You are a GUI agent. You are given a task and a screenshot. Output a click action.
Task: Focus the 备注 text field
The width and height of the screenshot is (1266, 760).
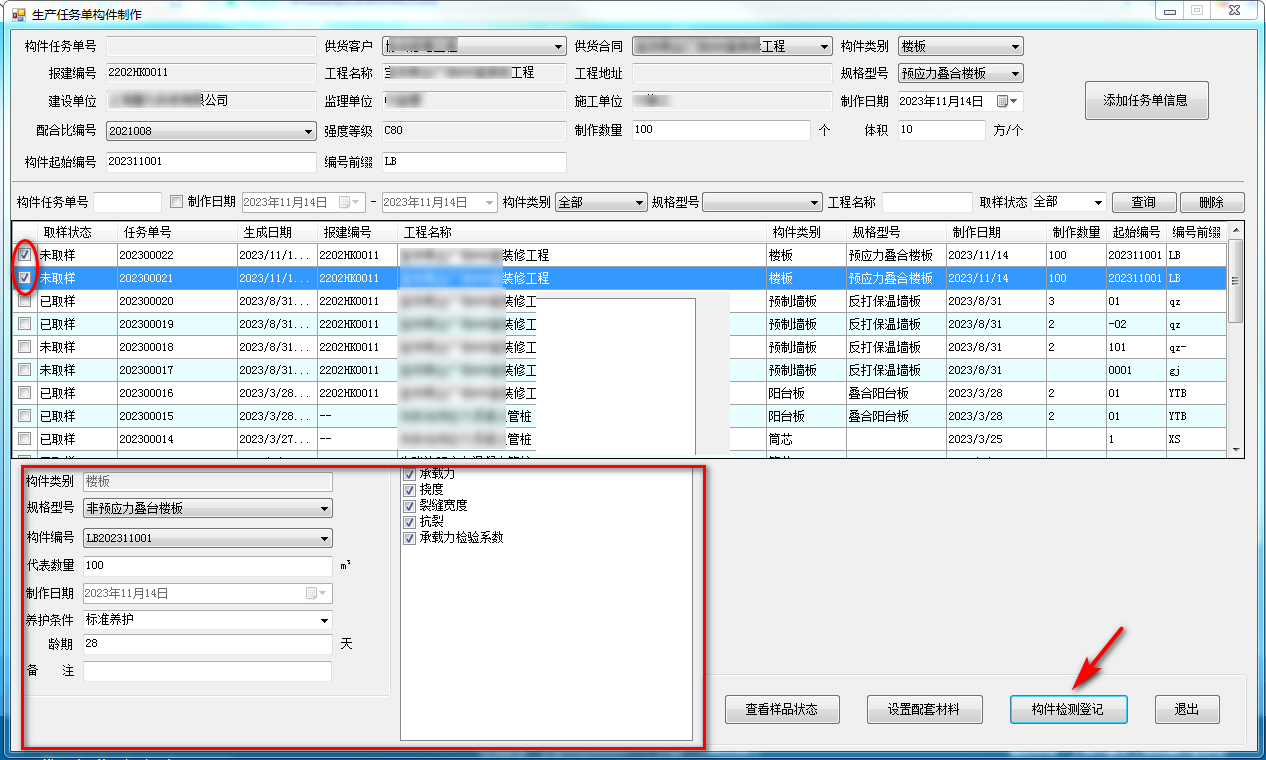(x=207, y=671)
